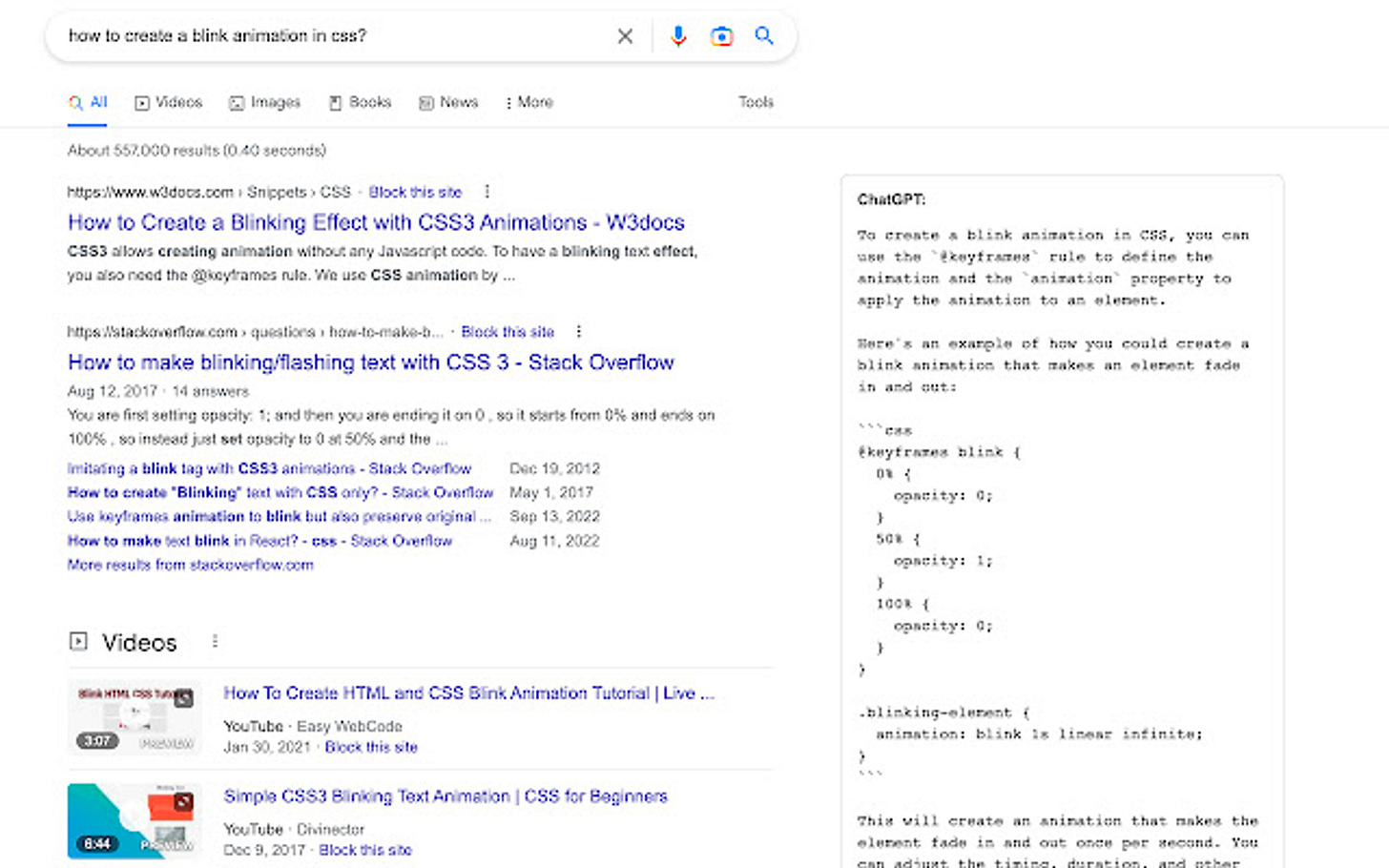
Task: Block site for Easy WebCode video
Action: [371, 747]
